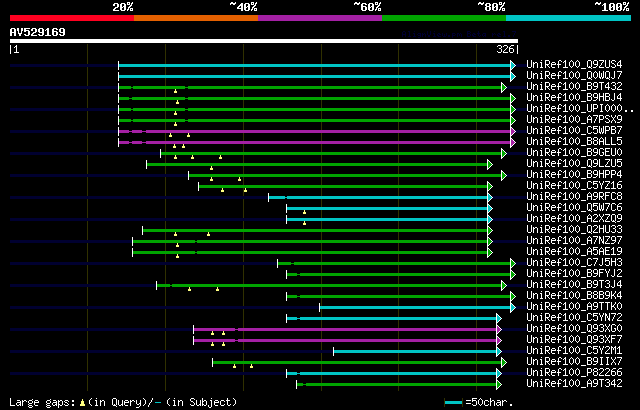Screen dimensions: 640x410
Task: Click the cyan arrowhead on Q5W7C6 row
Action: pyautogui.click(x=490, y=208)
